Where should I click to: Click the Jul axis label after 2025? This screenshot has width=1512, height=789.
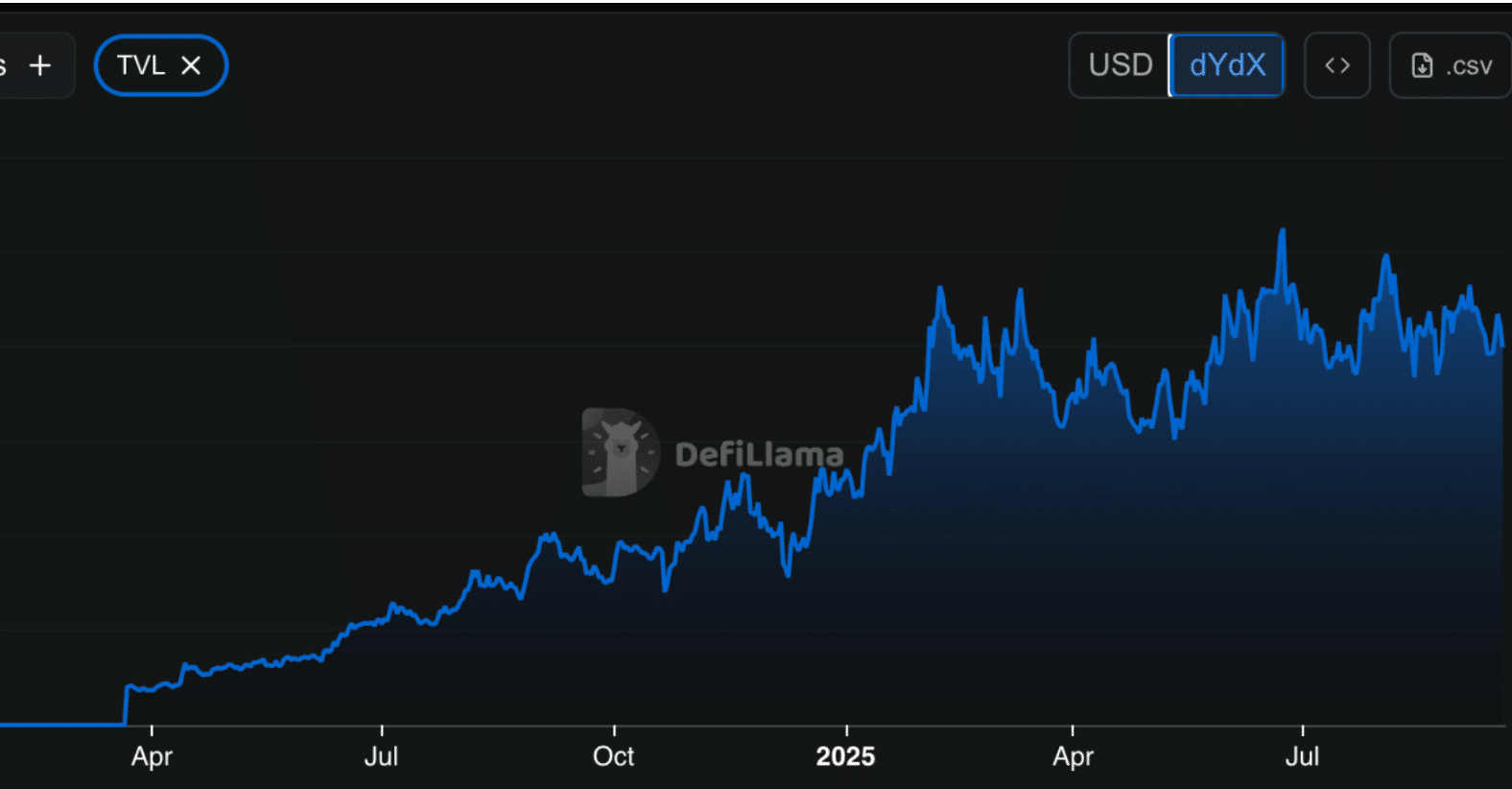1302,756
